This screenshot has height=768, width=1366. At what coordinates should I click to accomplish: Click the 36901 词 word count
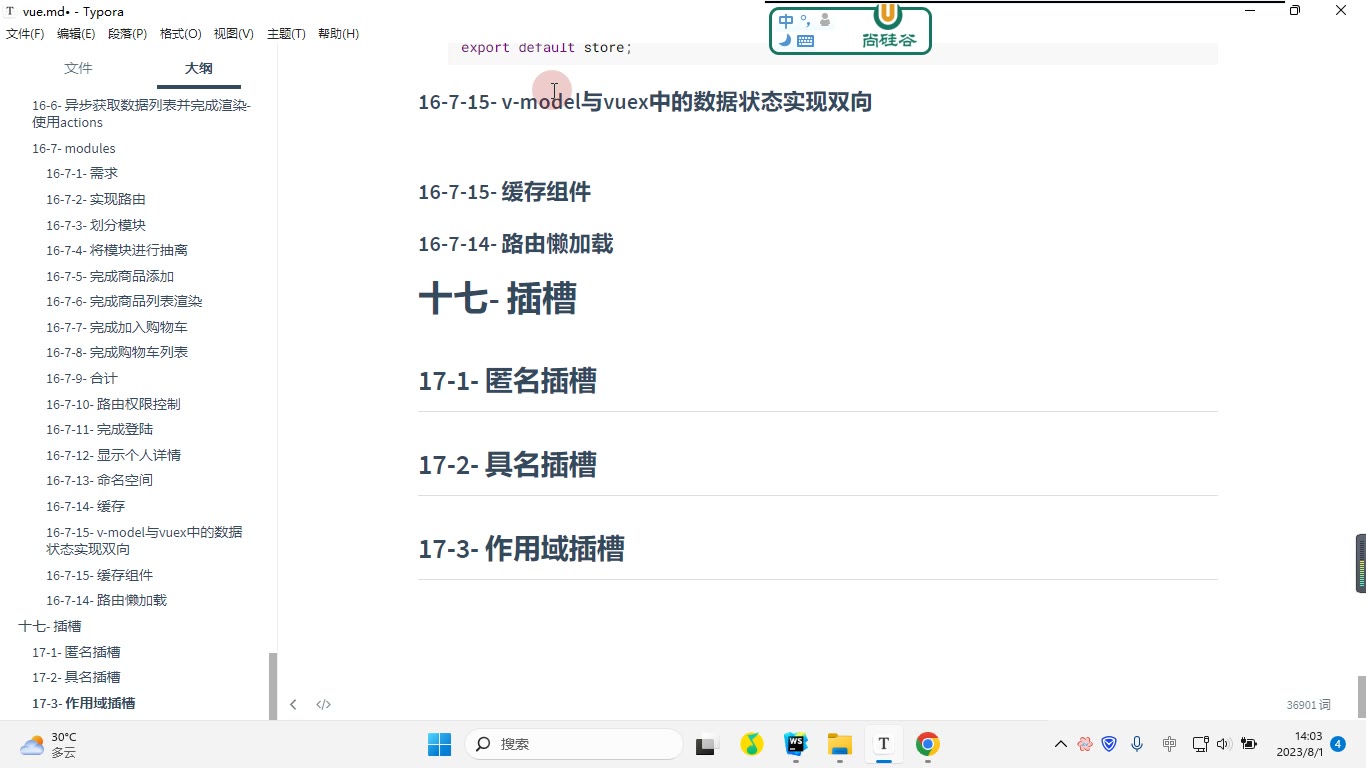point(1308,705)
